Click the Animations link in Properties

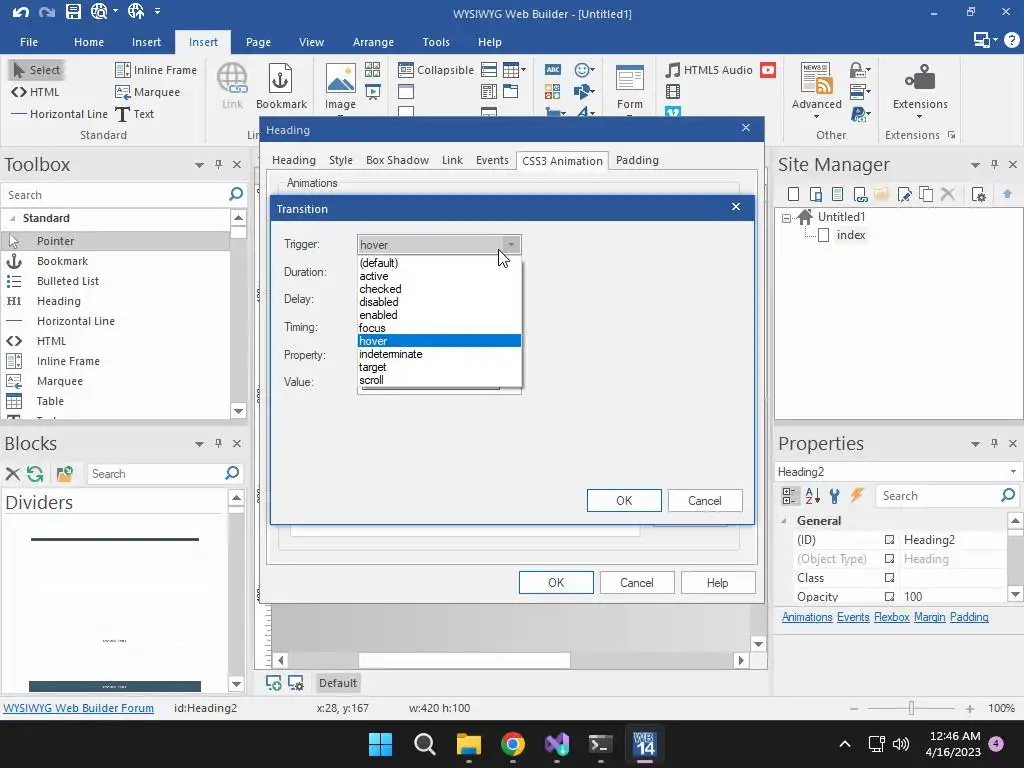pos(807,617)
